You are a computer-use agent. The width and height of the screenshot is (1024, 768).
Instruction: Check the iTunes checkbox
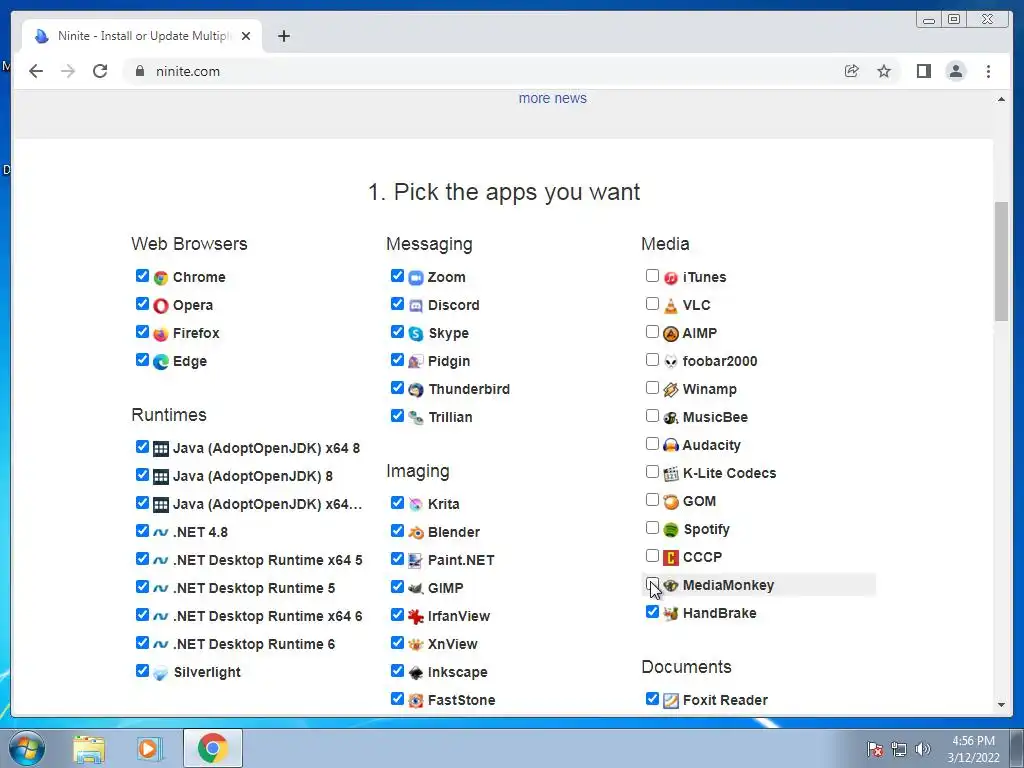coord(652,276)
